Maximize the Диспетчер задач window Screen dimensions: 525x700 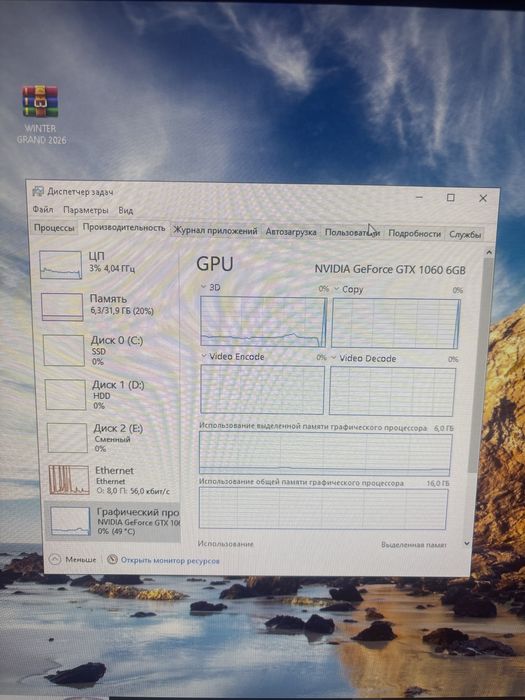click(451, 197)
